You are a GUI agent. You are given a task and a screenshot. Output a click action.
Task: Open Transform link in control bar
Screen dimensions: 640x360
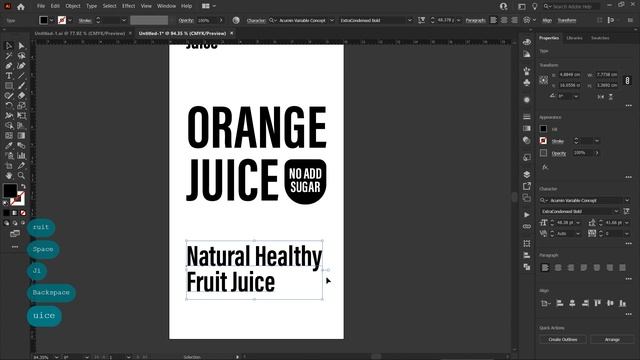[x=567, y=20]
